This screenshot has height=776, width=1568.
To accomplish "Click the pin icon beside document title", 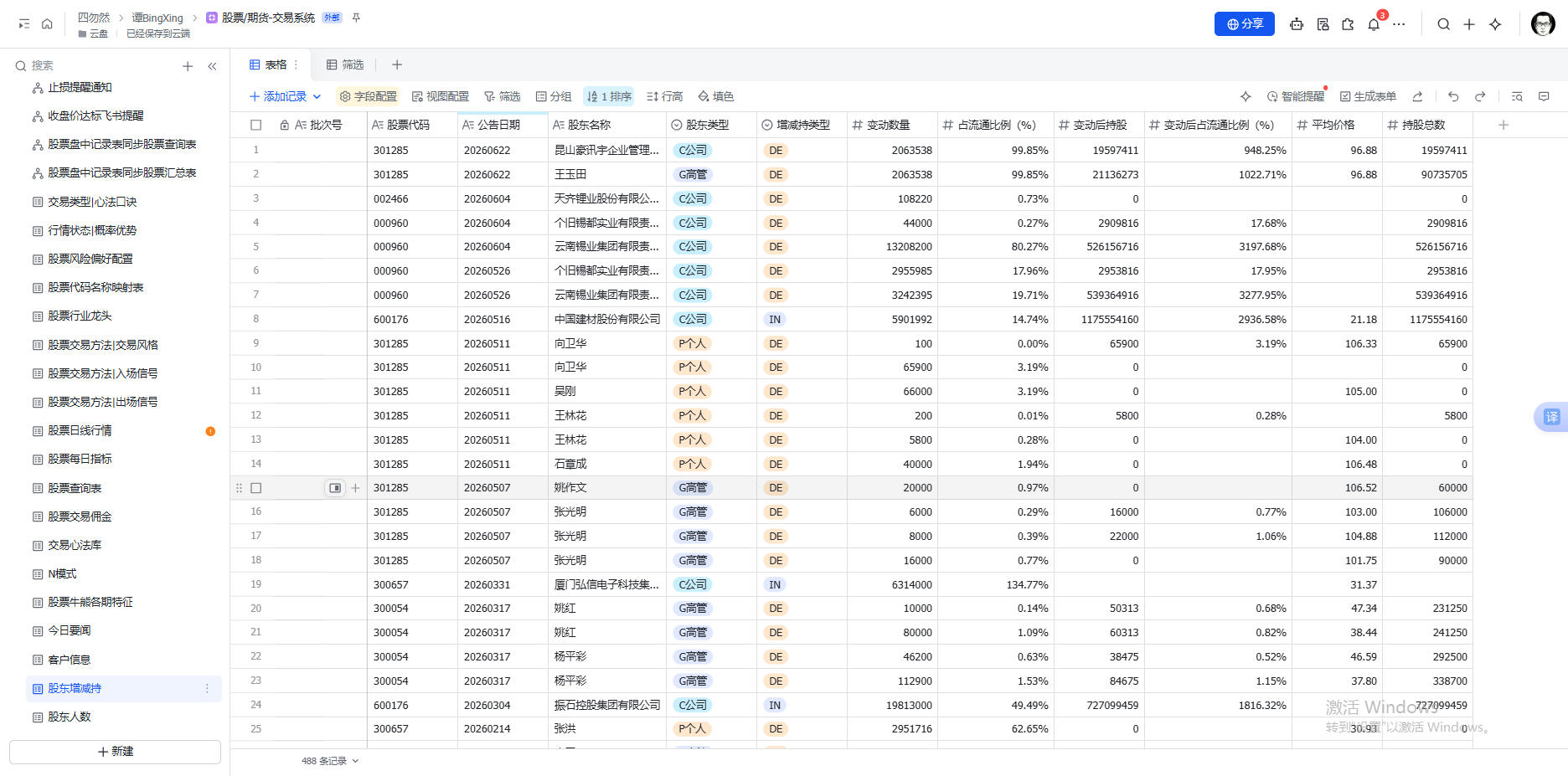I will click(x=356, y=18).
